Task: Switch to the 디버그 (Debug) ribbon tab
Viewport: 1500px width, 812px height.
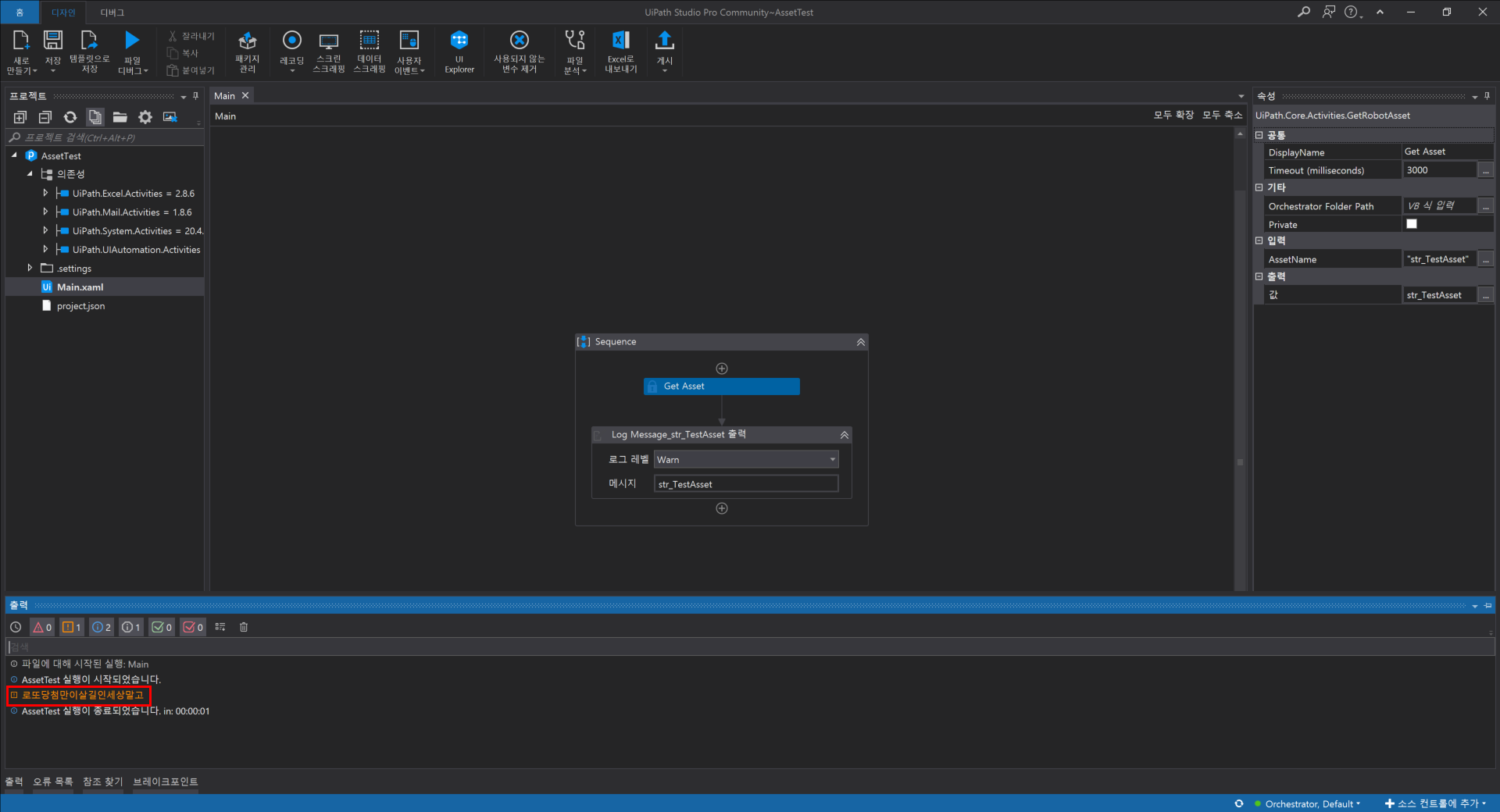Action: pos(112,12)
